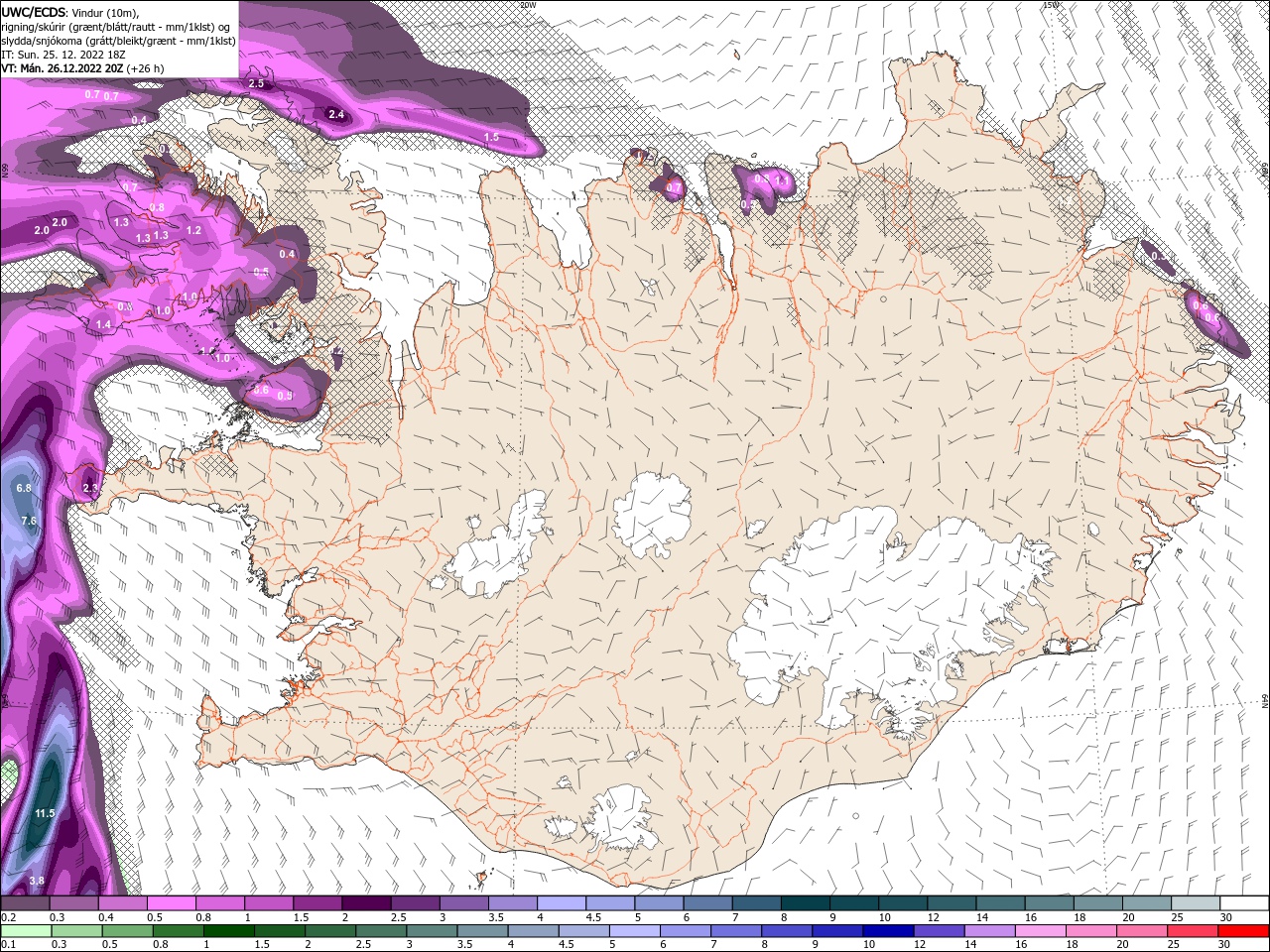Click the 15W longitude label
Viewport: 1270px width, 952px height.
[1051, 5]
